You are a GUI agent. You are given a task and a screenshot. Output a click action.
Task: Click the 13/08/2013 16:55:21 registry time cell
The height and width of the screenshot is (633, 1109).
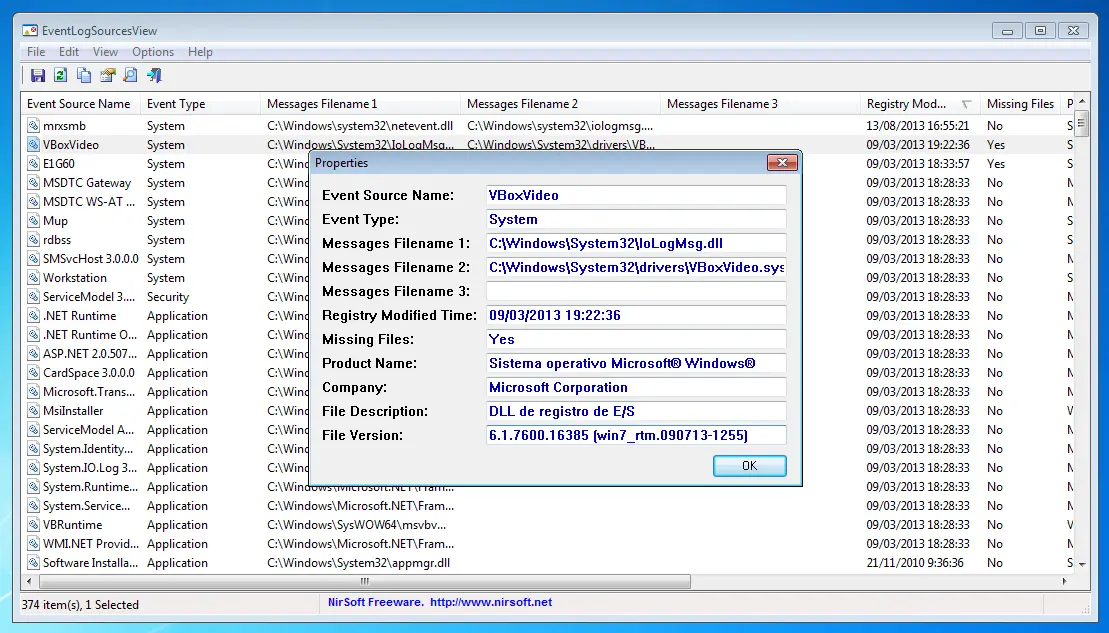pos(917,125)
